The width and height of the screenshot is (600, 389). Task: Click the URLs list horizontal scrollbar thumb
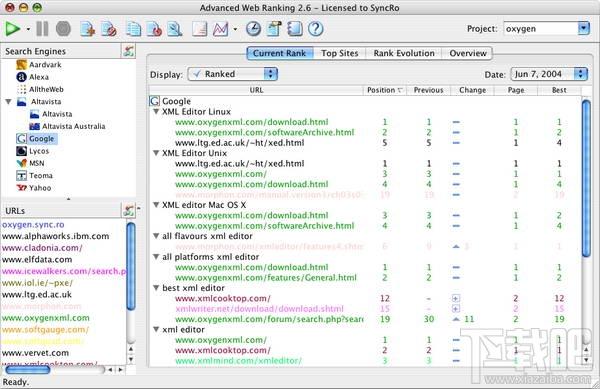(x=28, y=369)
